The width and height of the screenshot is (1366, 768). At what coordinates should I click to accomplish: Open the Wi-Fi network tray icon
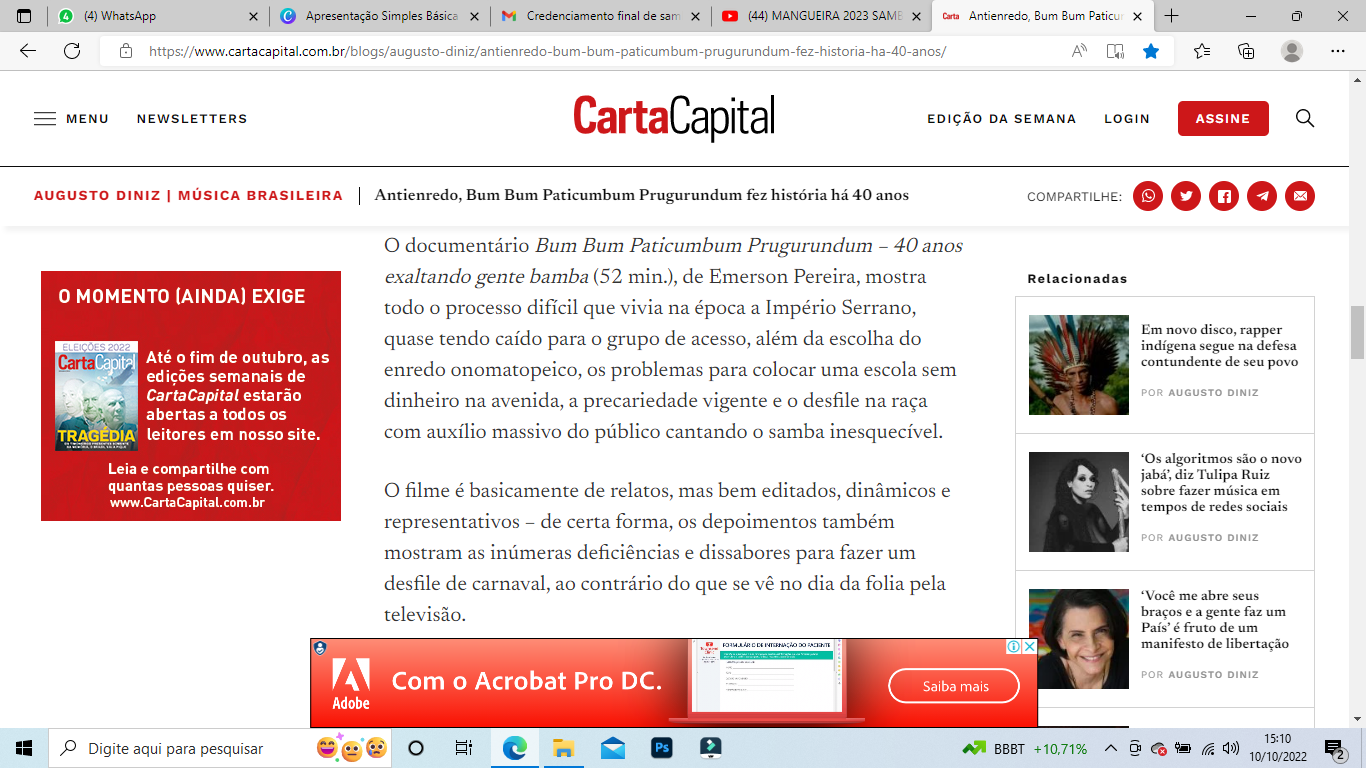(x=1208, y=748)
